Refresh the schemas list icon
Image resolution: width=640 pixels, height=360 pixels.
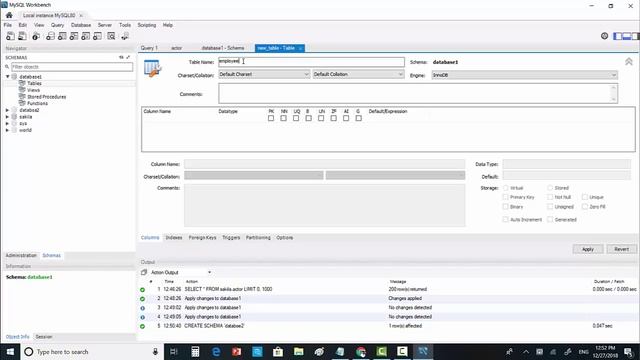121,58
